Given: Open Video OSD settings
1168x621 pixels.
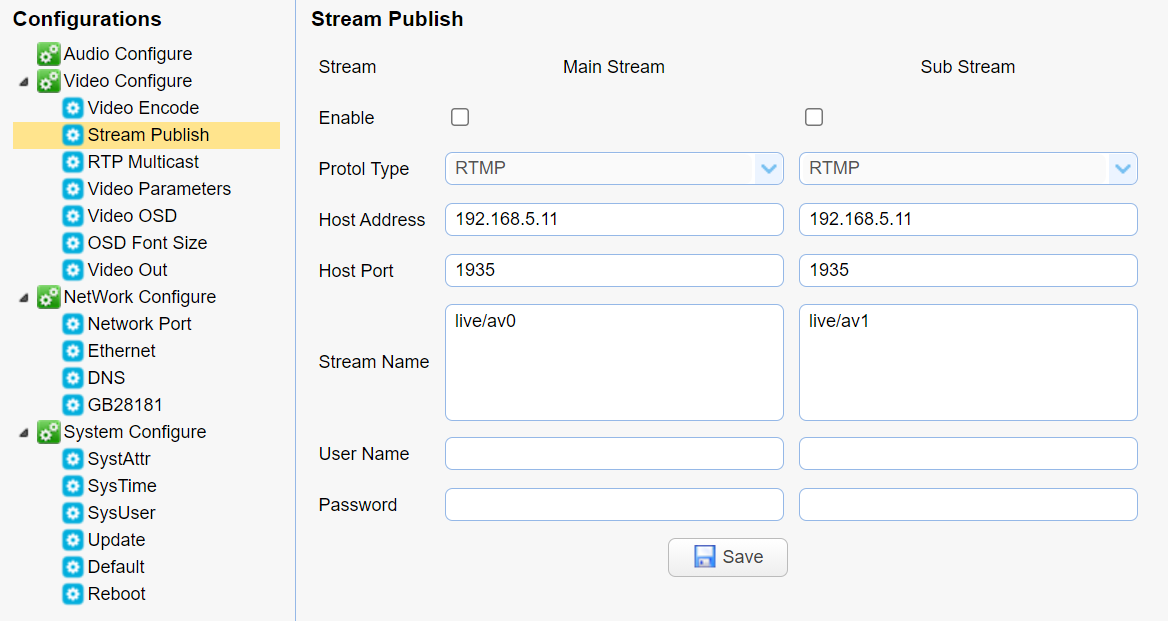Looking at the screenshot, I should coord(132,216).
